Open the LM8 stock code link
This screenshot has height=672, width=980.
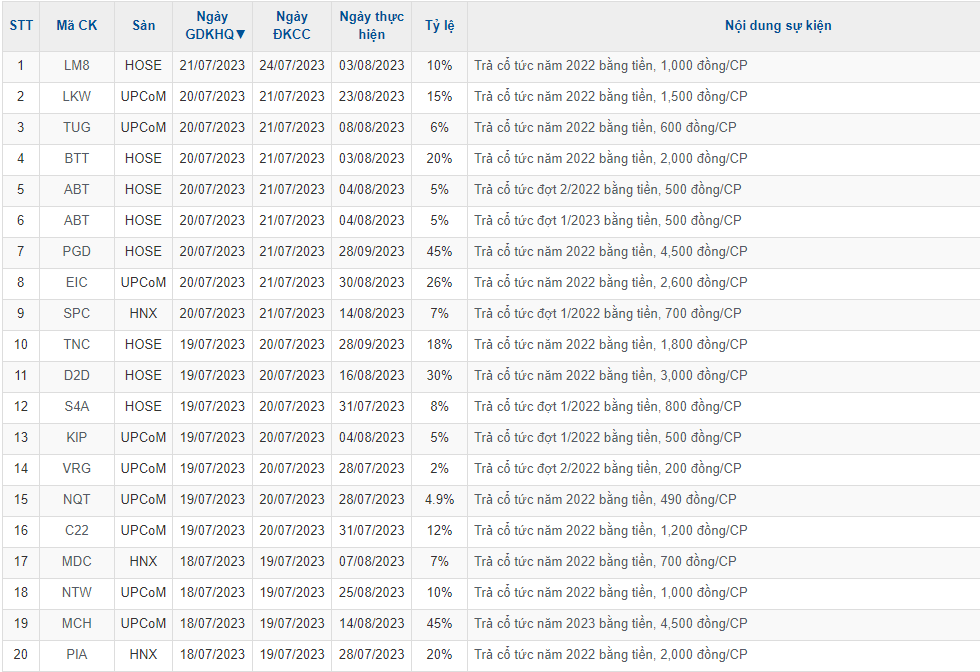[76, 65]
